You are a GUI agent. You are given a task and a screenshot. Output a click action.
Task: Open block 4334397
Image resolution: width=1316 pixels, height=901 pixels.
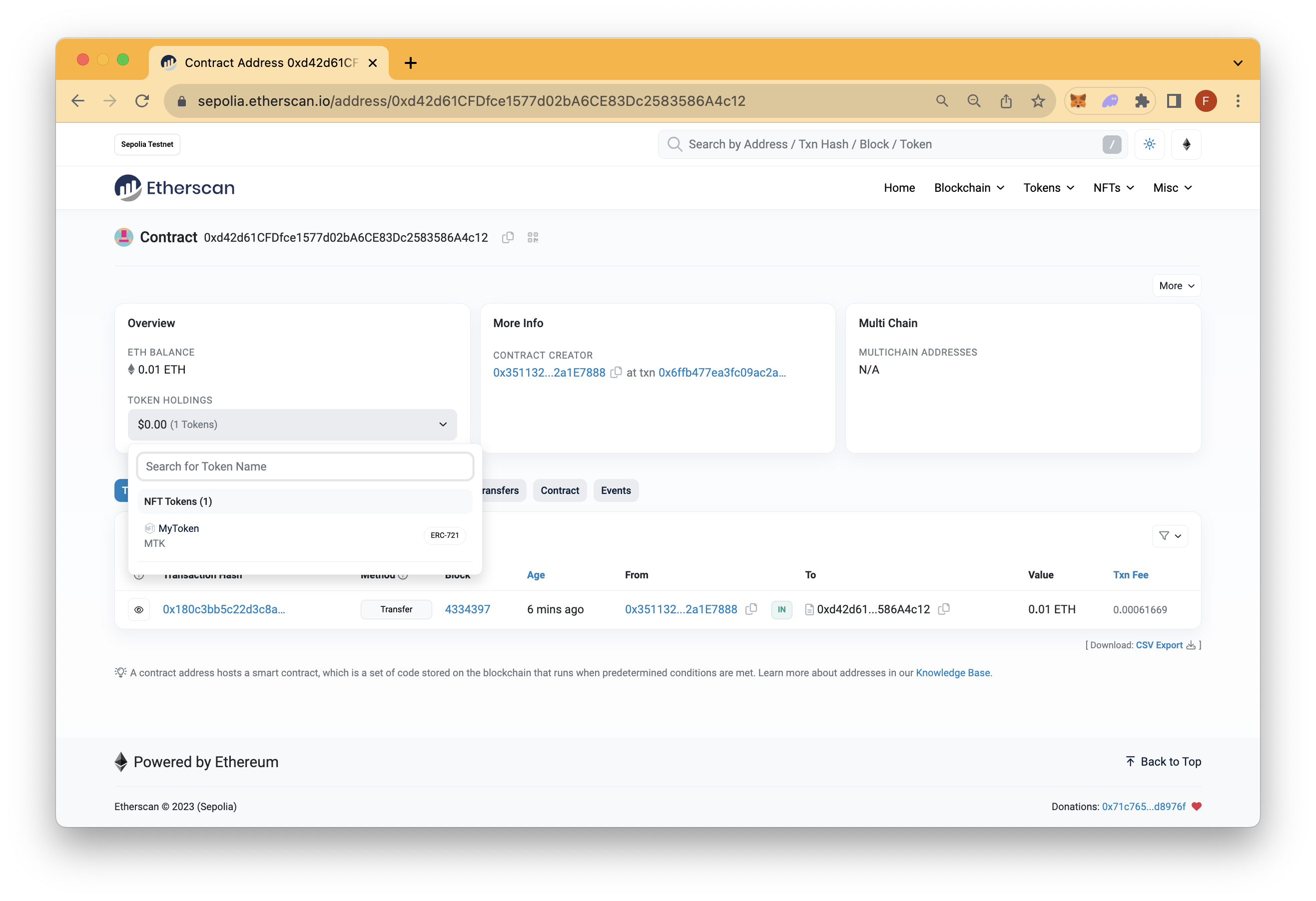(467, 609)
